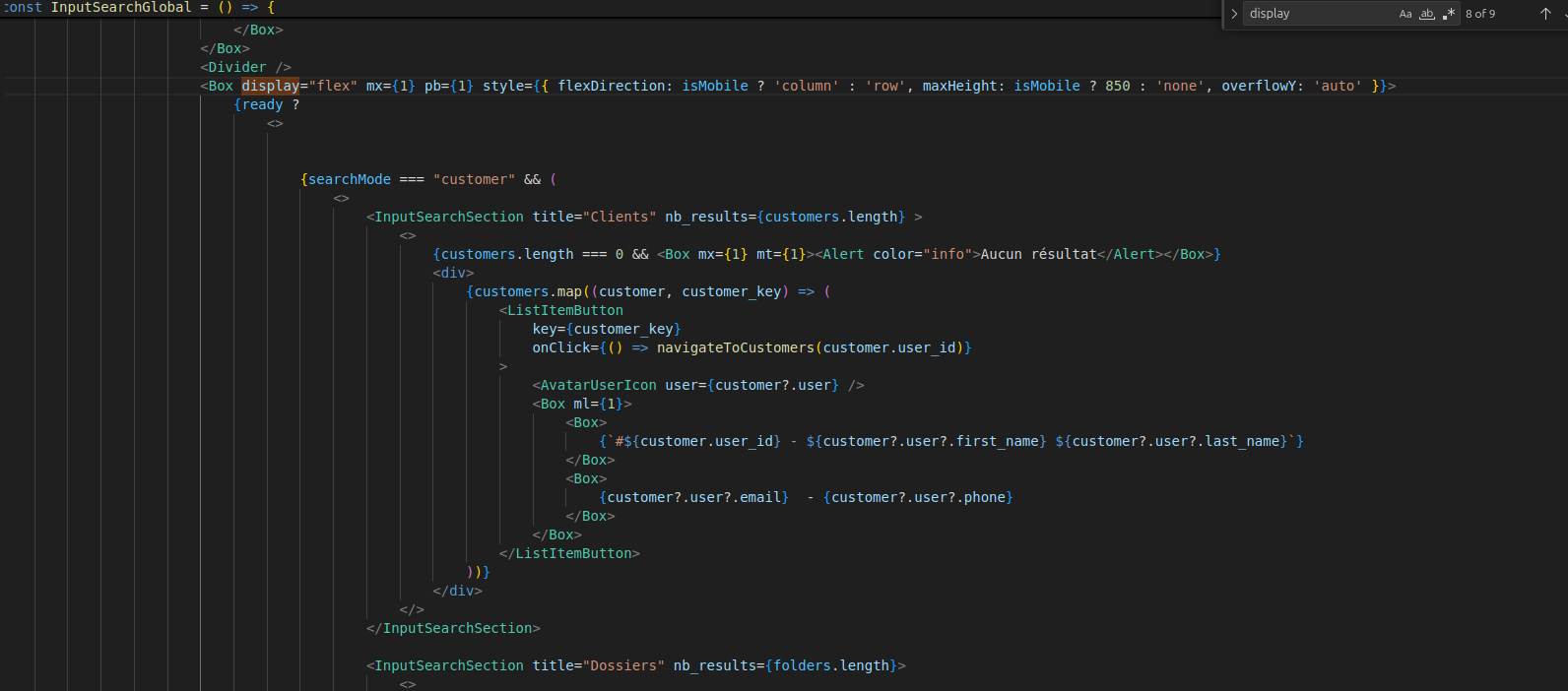Viewport: 1568px width, 691px height.
Task: Click the closing ListItemButton tag
Action: tap(573, 553)
